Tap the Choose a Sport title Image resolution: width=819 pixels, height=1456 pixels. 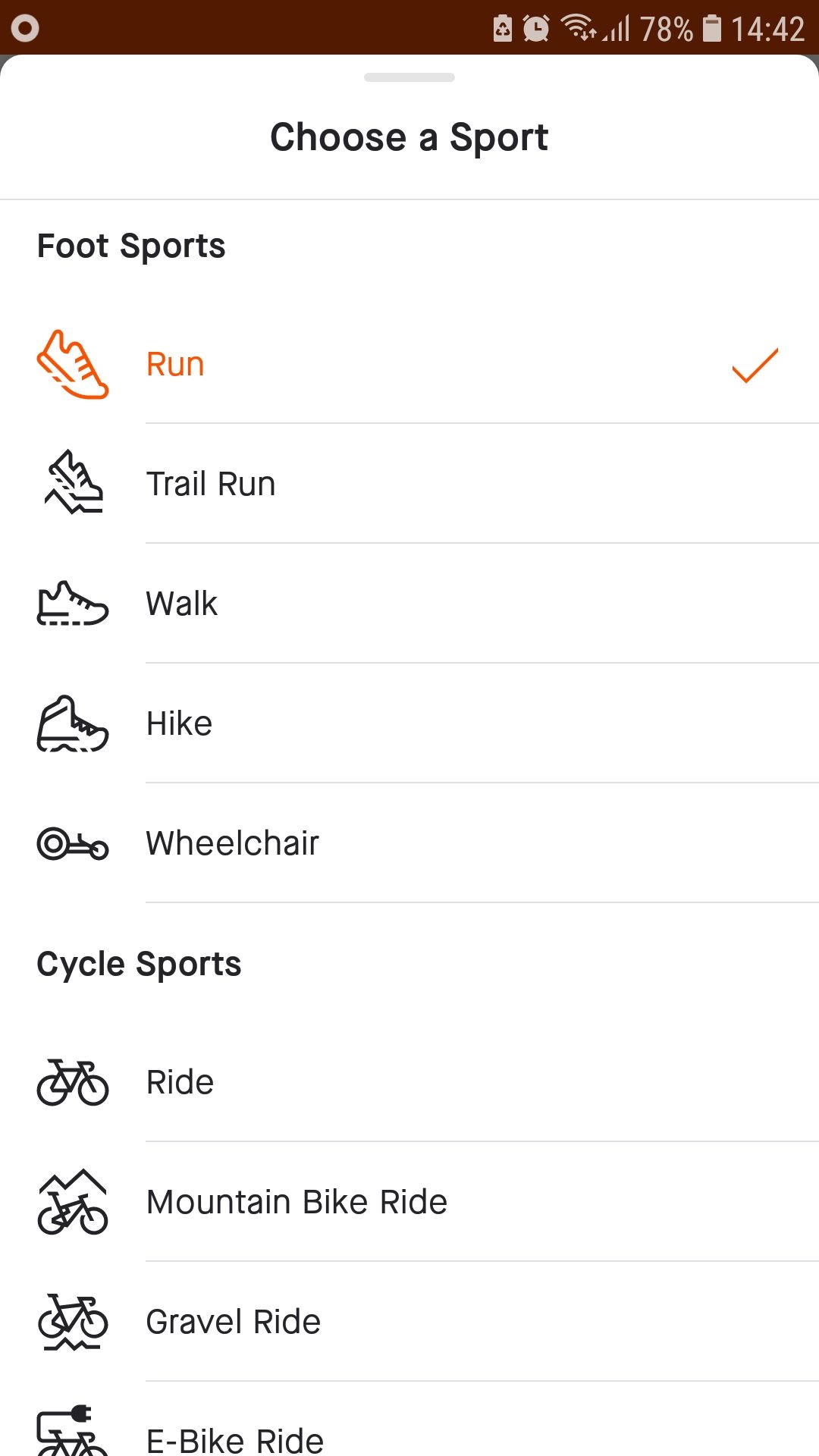tap(409, 136)
